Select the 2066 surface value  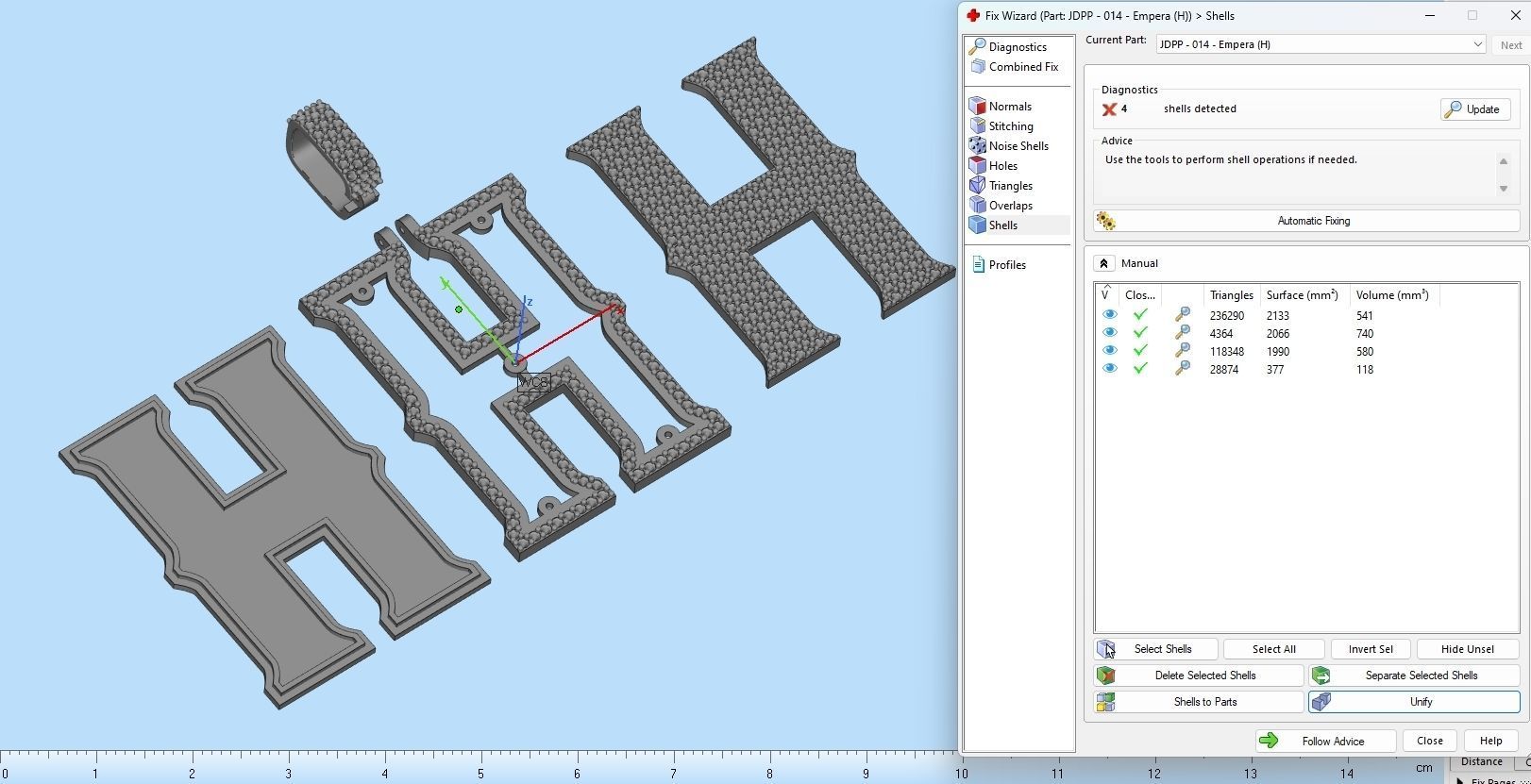pos(1278,334)
